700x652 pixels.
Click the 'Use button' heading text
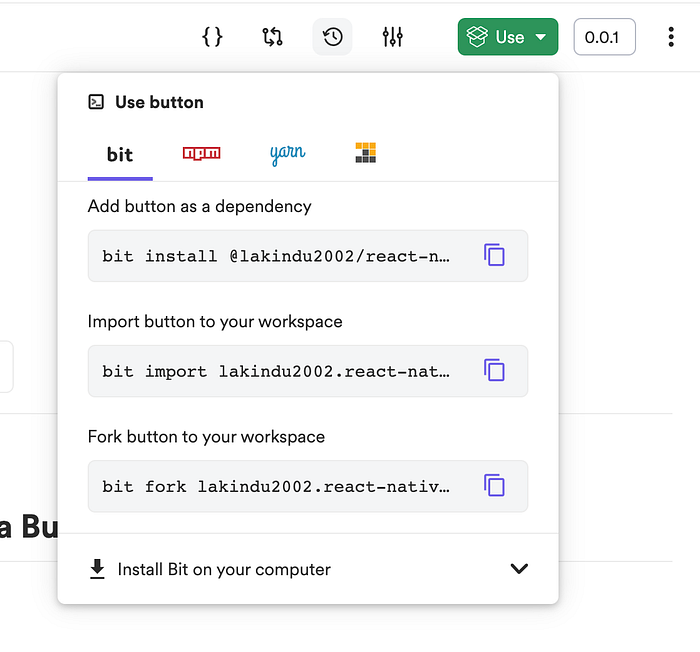(x=159, y=102)
